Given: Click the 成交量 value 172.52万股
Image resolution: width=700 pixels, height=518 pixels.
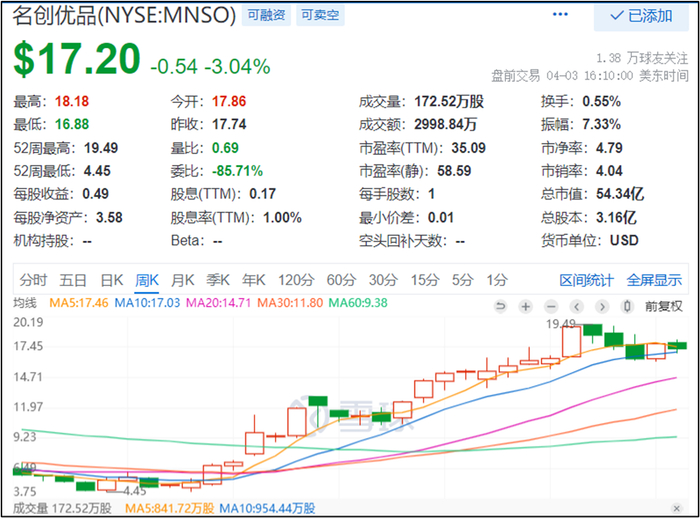Looking at the screenshot, I should click(449, 101).
